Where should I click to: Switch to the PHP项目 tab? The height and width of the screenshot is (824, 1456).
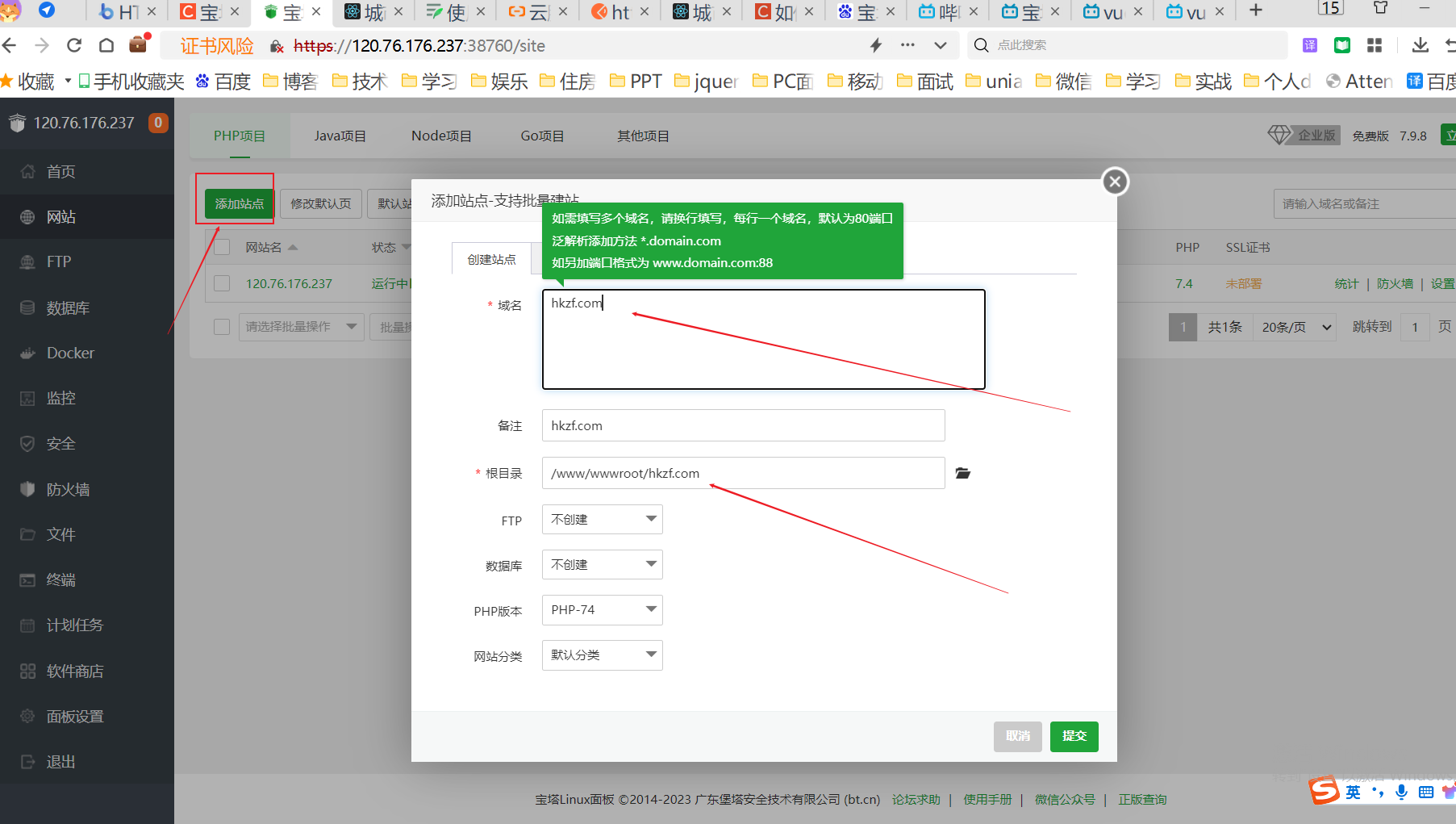[240, 136]
